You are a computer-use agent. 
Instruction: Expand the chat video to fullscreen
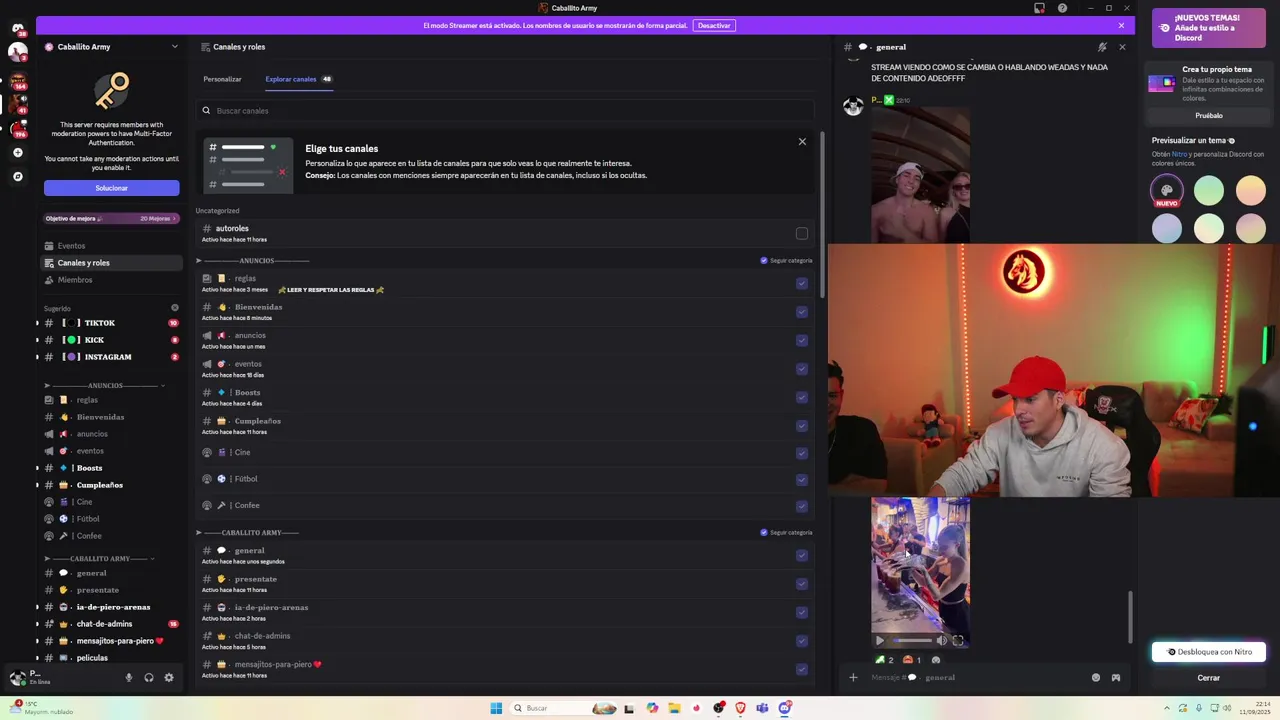[x=958, y=640]
